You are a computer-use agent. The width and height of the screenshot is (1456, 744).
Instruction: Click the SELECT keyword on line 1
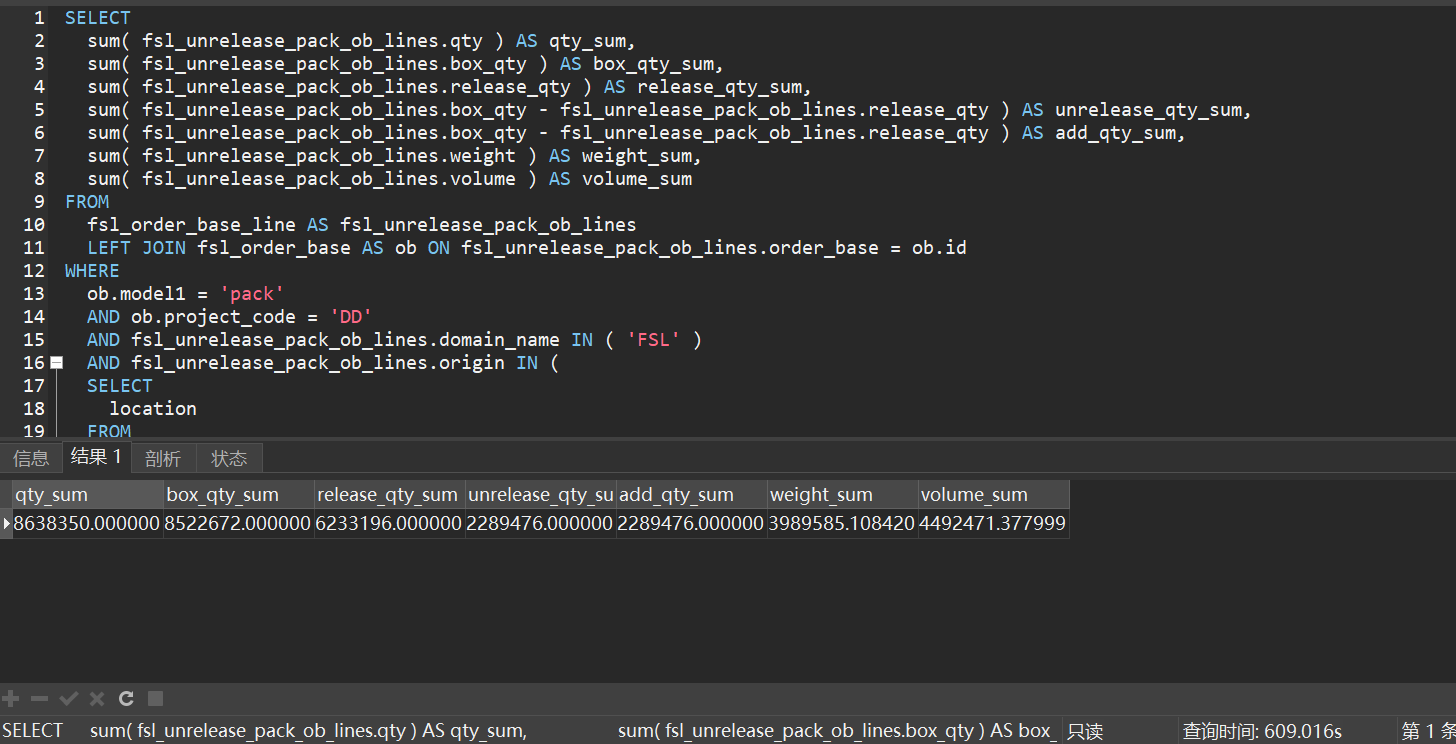tap(98, 18)
